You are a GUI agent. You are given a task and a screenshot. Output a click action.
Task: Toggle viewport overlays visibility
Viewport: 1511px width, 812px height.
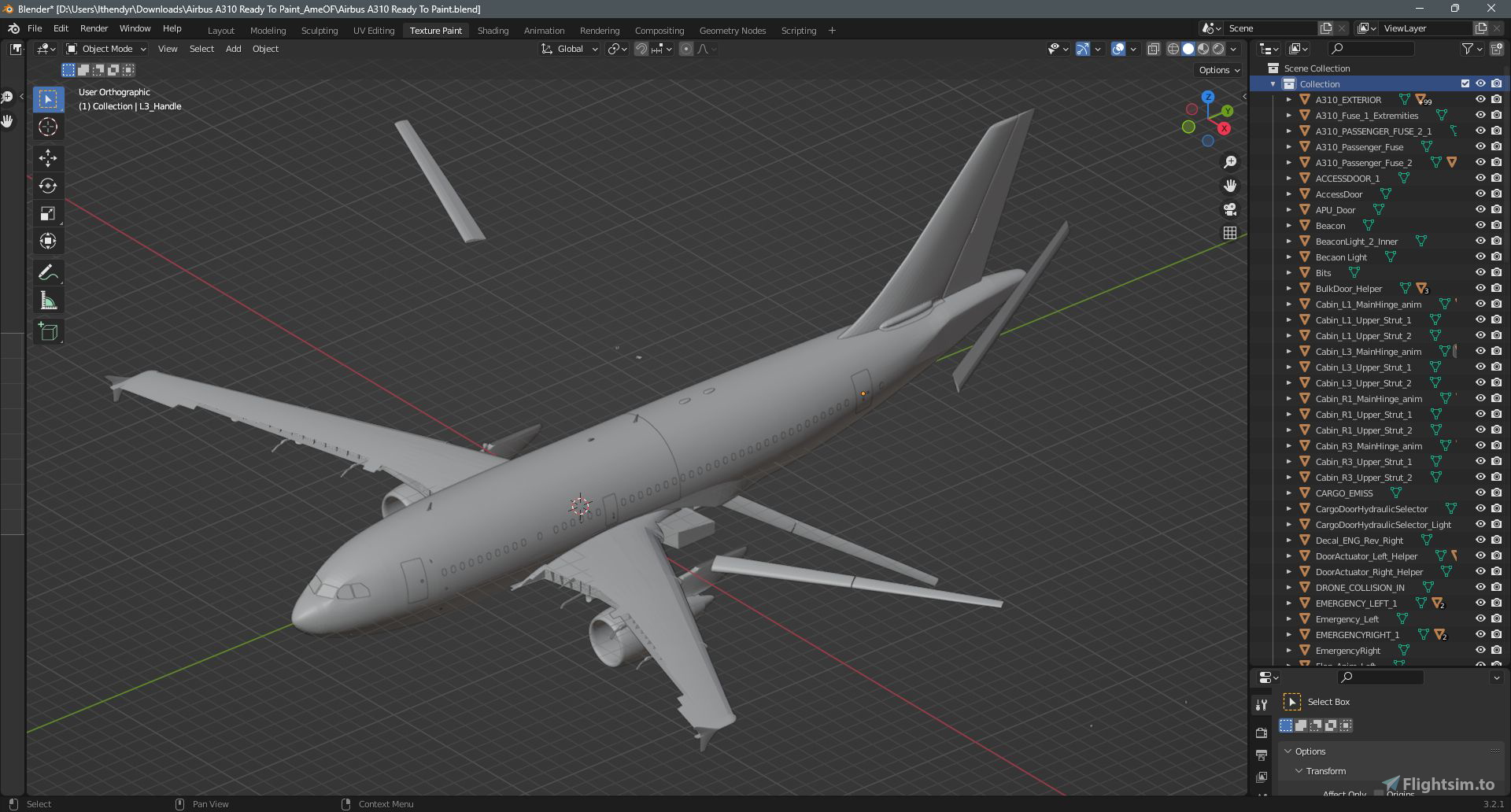tap(1118, 49)
